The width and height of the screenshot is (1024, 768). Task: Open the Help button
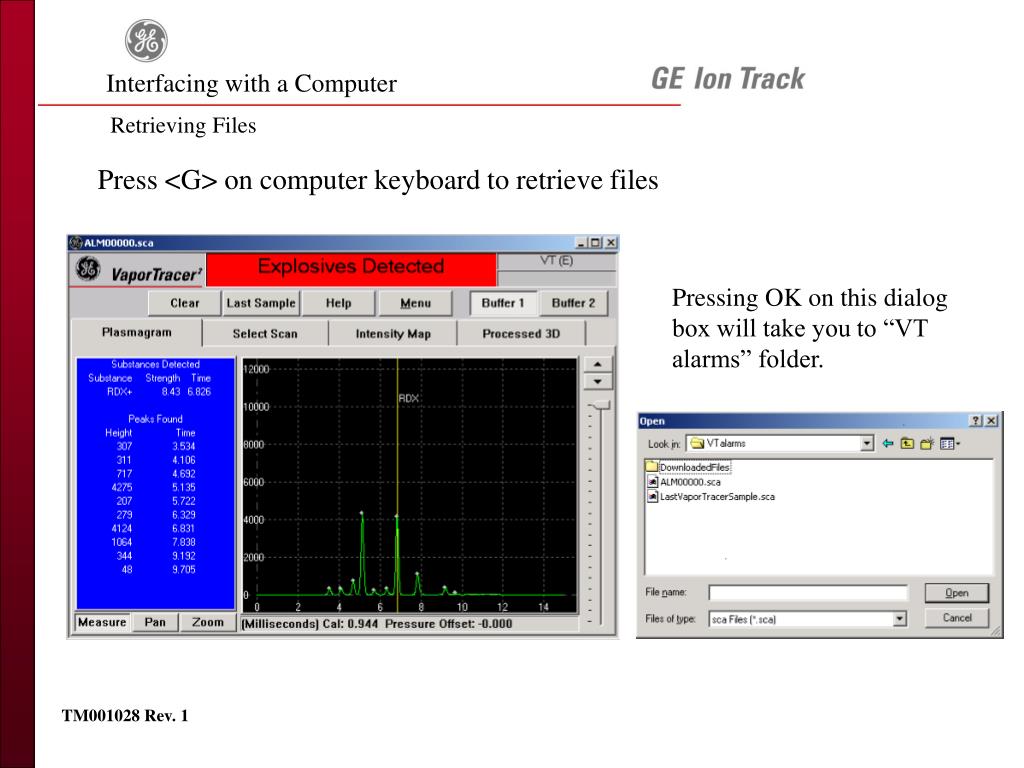tap(338, 303)
